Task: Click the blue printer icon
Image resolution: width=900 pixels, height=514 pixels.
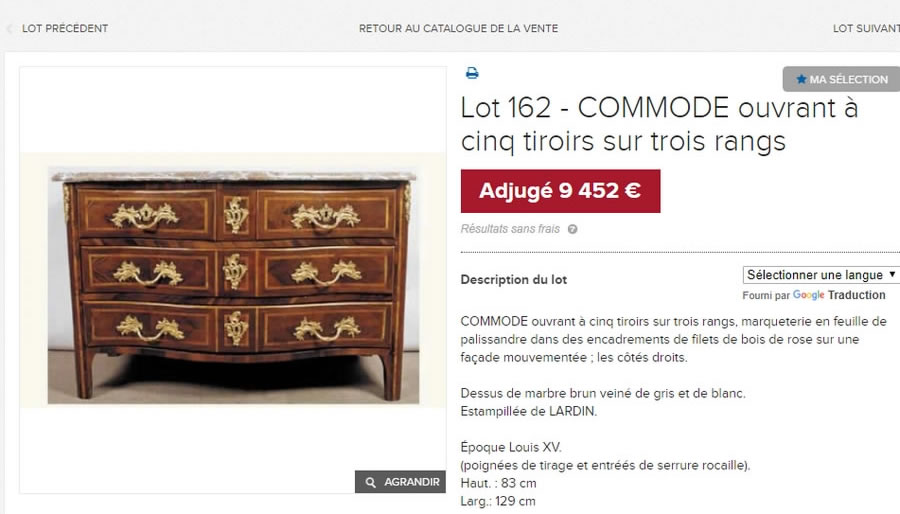Action: pos(472,73)
